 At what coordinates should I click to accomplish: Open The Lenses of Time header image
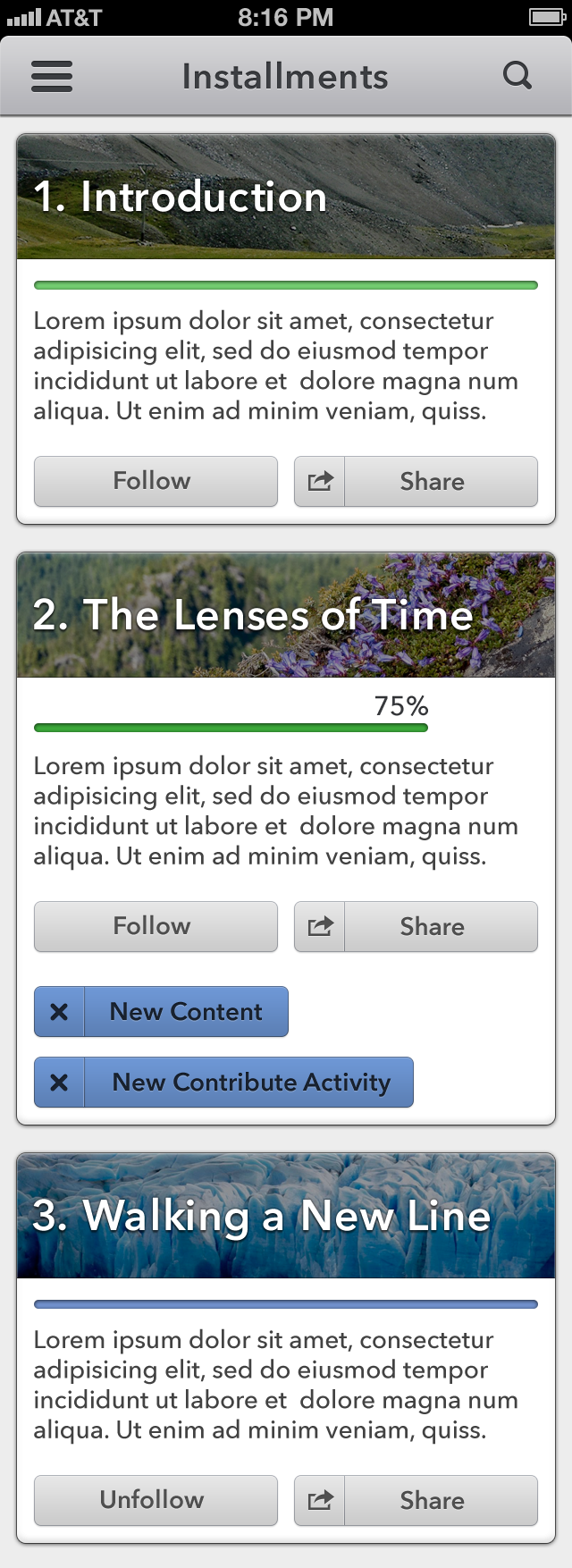pos(286,615)
